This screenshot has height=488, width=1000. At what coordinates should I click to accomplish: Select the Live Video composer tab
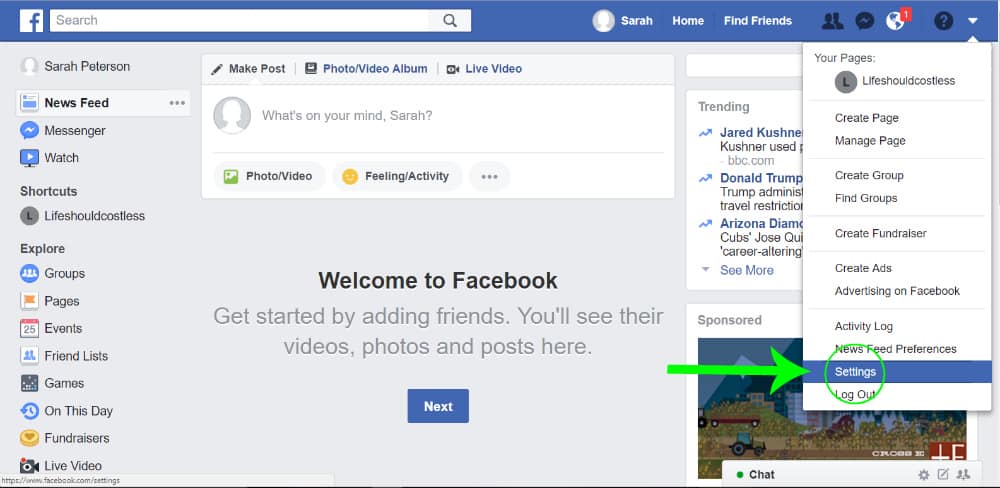pyautogui.click(x=484, y=68)
